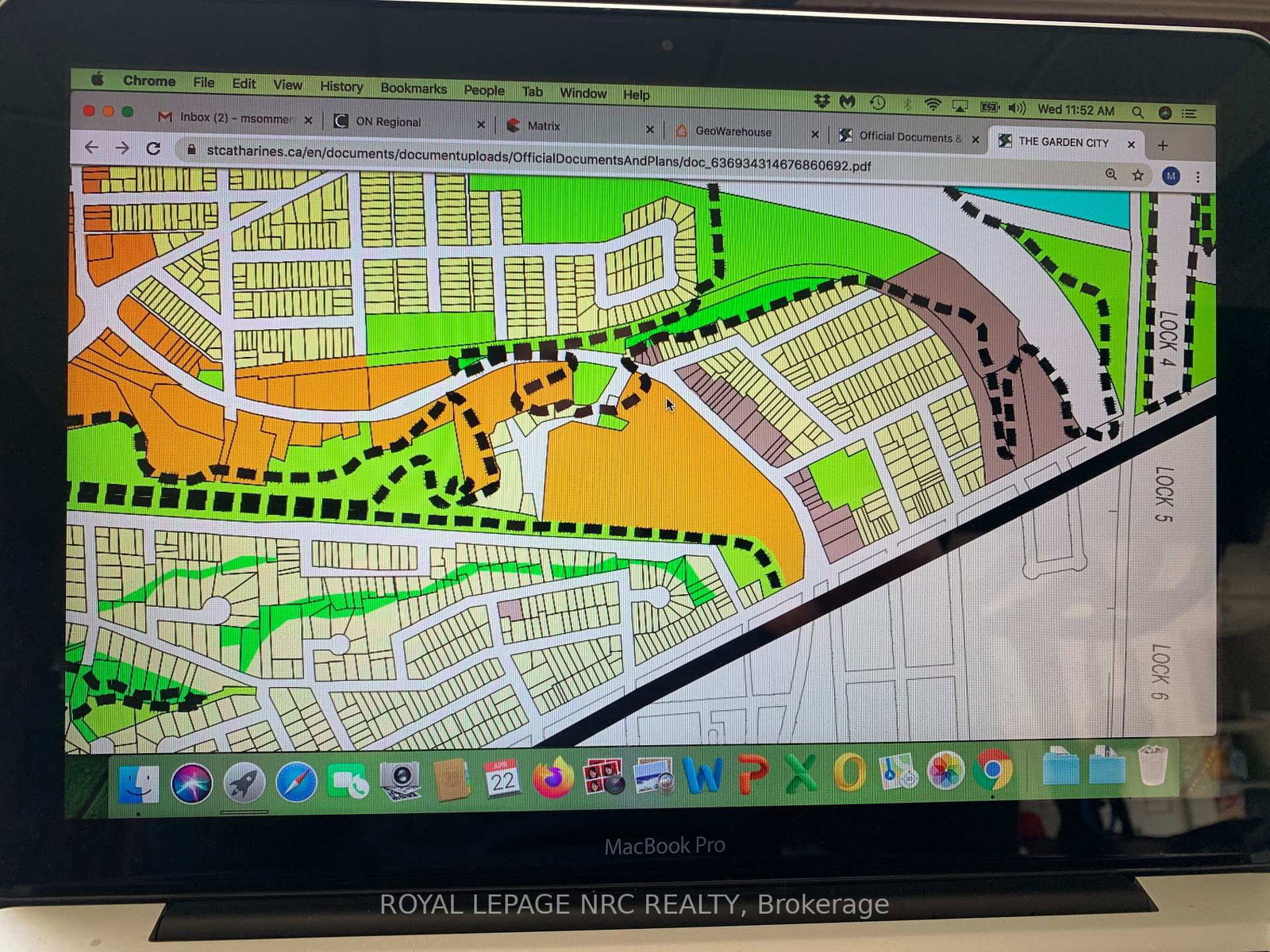Image resolution: width=1270 pixels, height=952 pixels.
Task: Toggle Wi-Fi menu in the menu bar
Action: coord(933,105)
